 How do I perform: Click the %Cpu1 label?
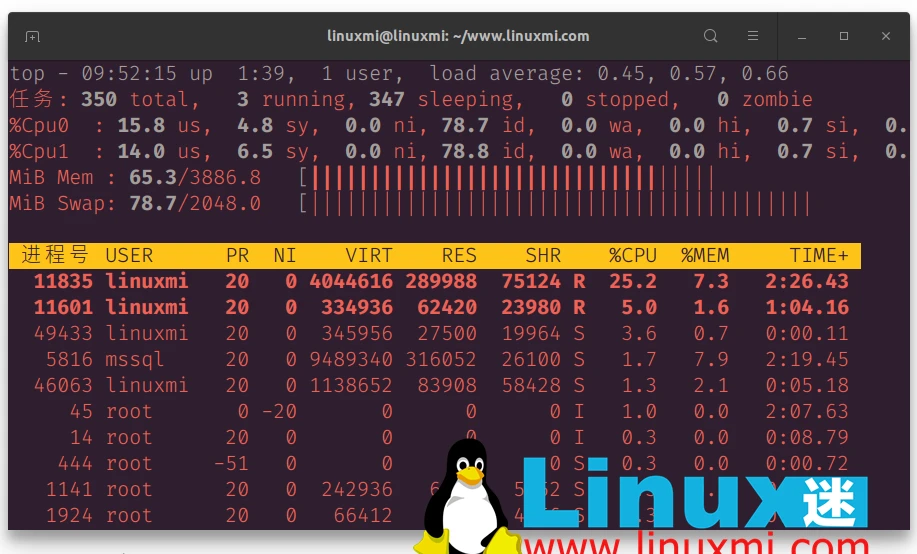click(39, 152)
